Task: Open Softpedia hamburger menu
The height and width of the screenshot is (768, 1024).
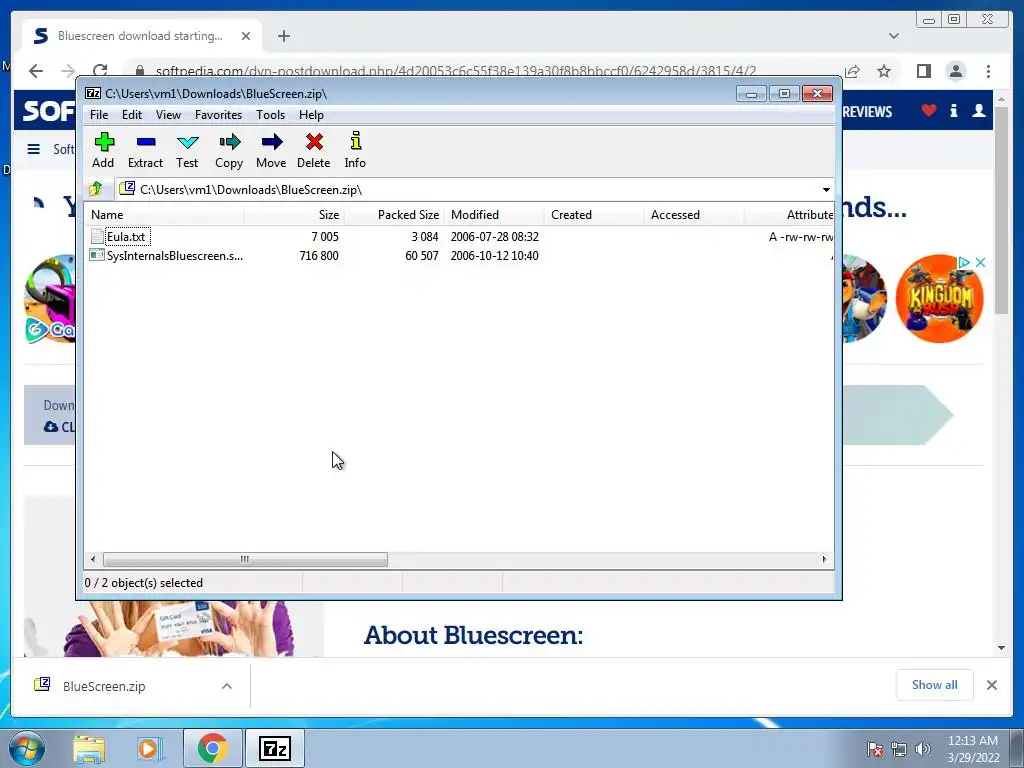Action: click(33, 150)
